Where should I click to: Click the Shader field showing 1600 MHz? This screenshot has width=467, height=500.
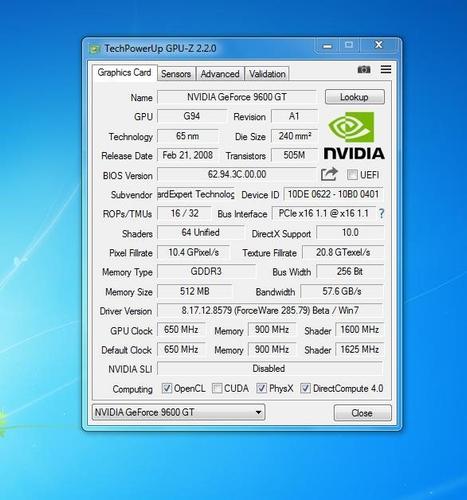point(360,330)
